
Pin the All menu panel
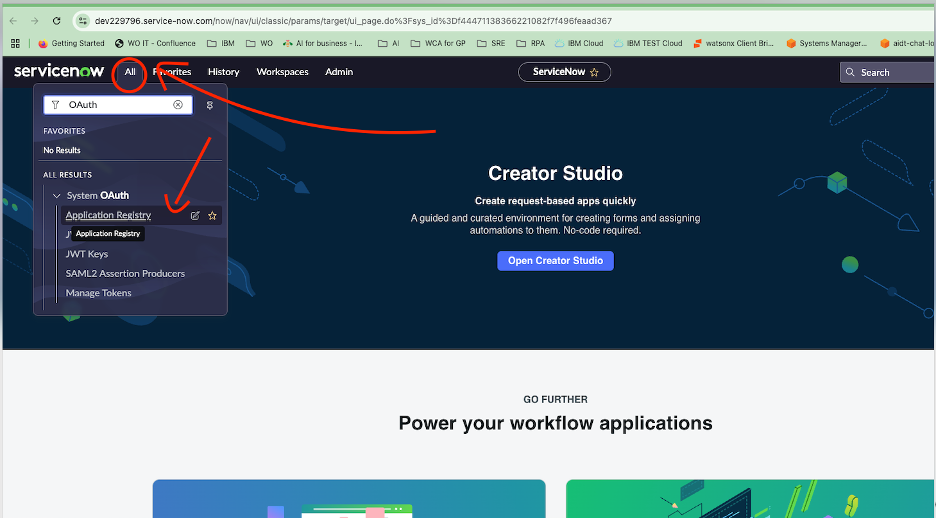click(x=210, y=105)
